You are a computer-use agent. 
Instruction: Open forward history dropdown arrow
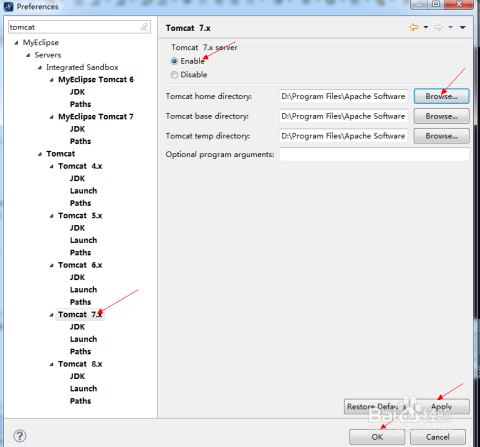(450, 27)
